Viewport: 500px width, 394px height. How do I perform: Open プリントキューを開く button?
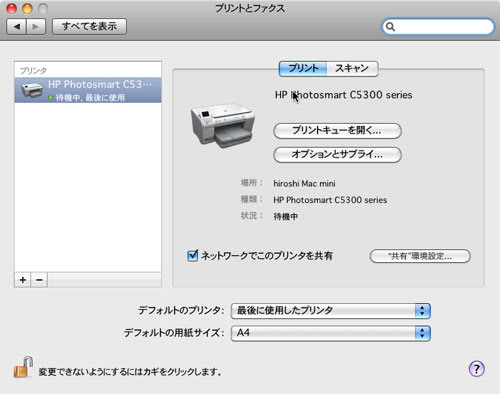pyautogui.click(x=337, y=131)
